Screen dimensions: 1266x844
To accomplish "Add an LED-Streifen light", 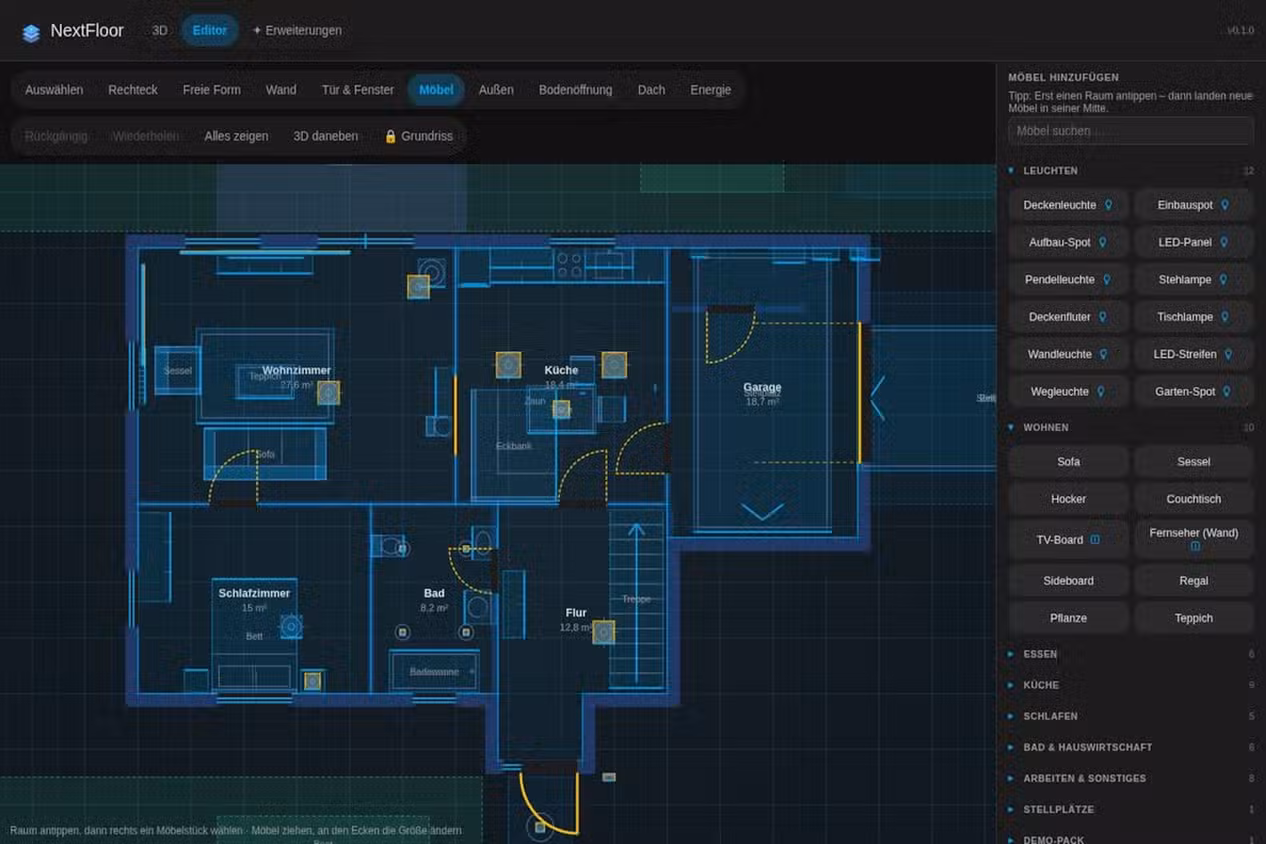I will tap(1193, 354).
